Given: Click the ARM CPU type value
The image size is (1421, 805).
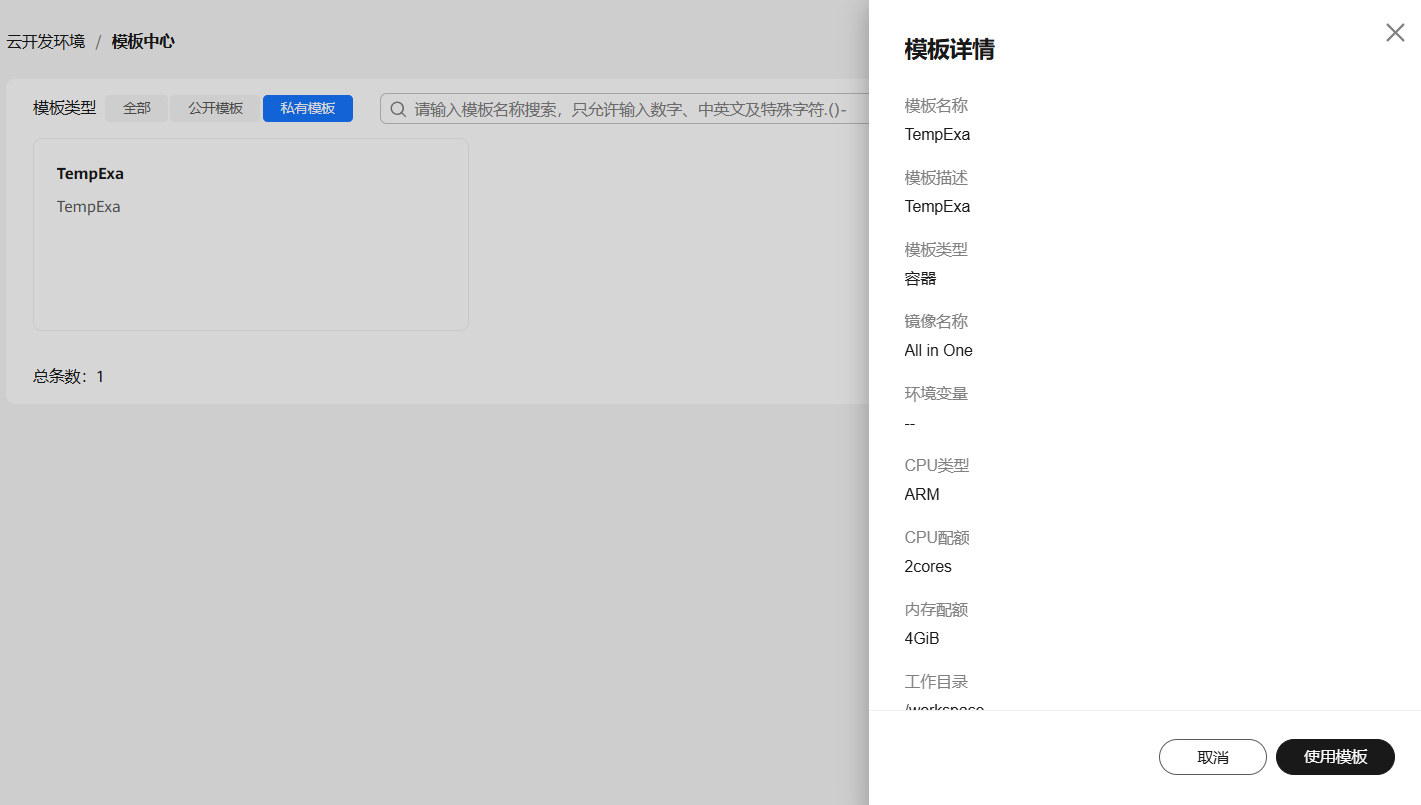Looking at the screenshot, I should [x=922, y=495].
